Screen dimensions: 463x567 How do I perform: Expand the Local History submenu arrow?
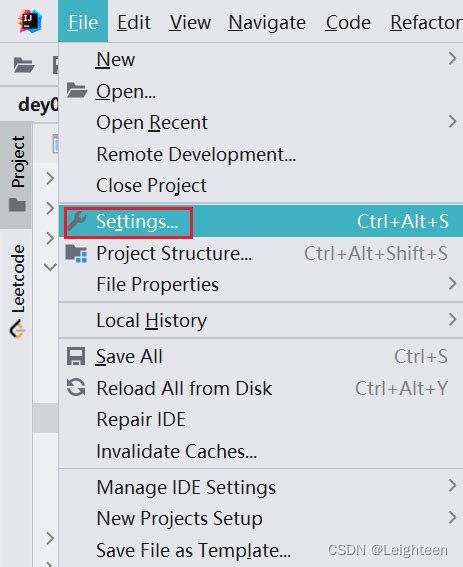point(452,319)
